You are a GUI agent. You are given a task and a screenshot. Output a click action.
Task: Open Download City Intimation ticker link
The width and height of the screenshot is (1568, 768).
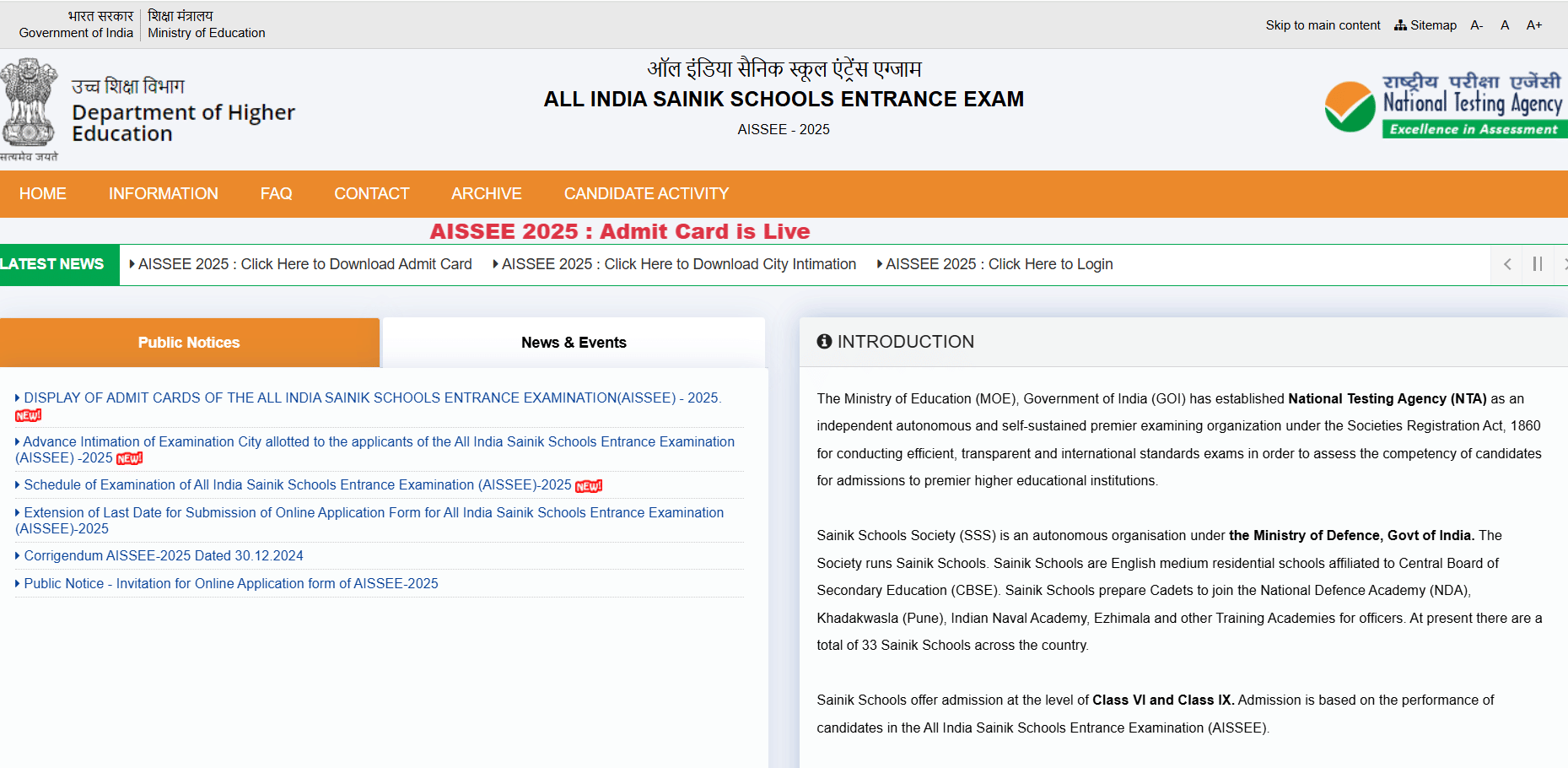(678, 264)
